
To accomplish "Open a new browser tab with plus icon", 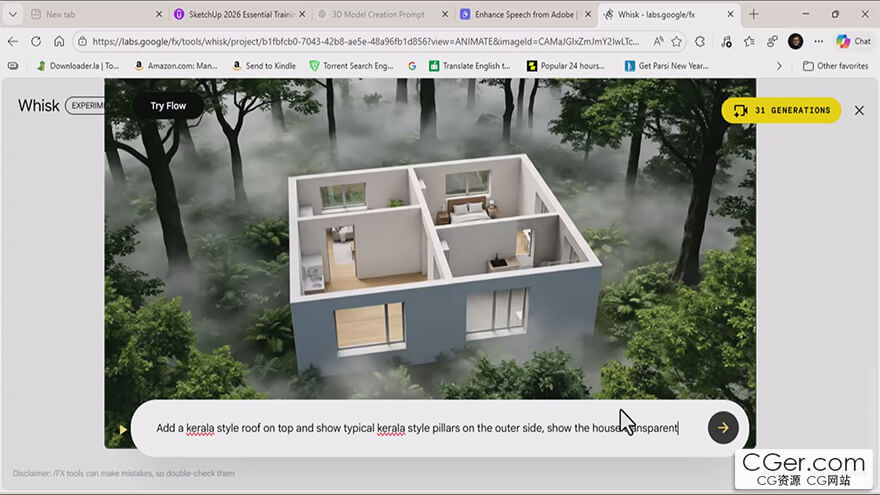I will click(754, 15).
